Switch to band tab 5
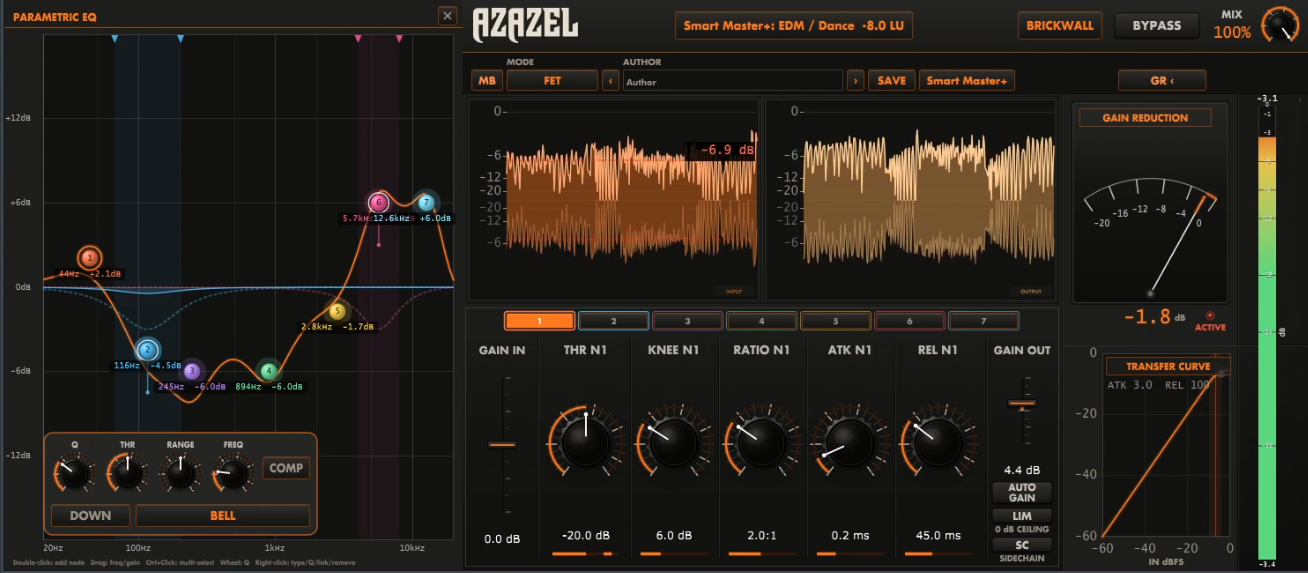Image resolution: width=1308 pixels, height=573 pixels. [x=836, y=321]
